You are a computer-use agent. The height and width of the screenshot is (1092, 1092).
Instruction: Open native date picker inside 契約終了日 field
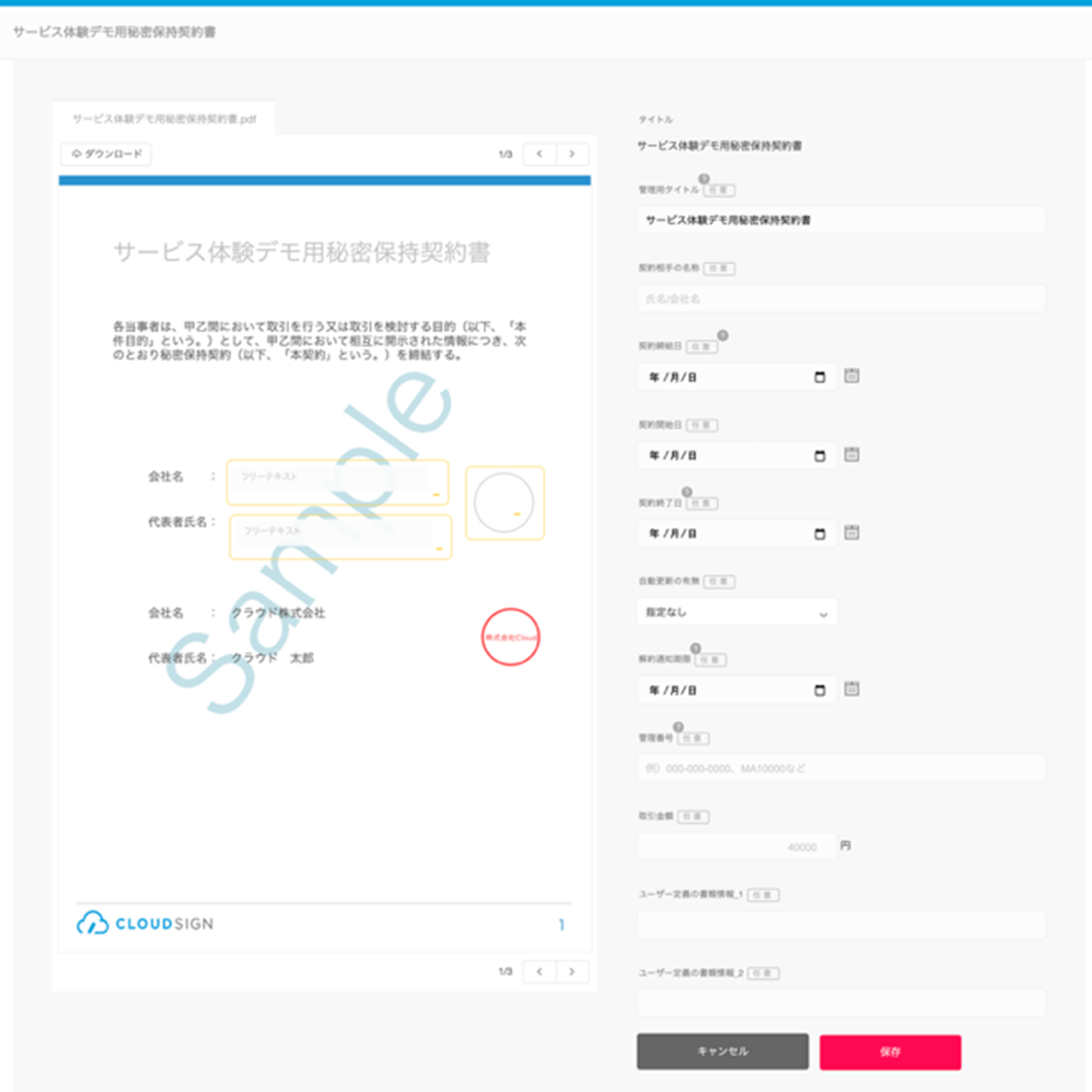point(820,534)
